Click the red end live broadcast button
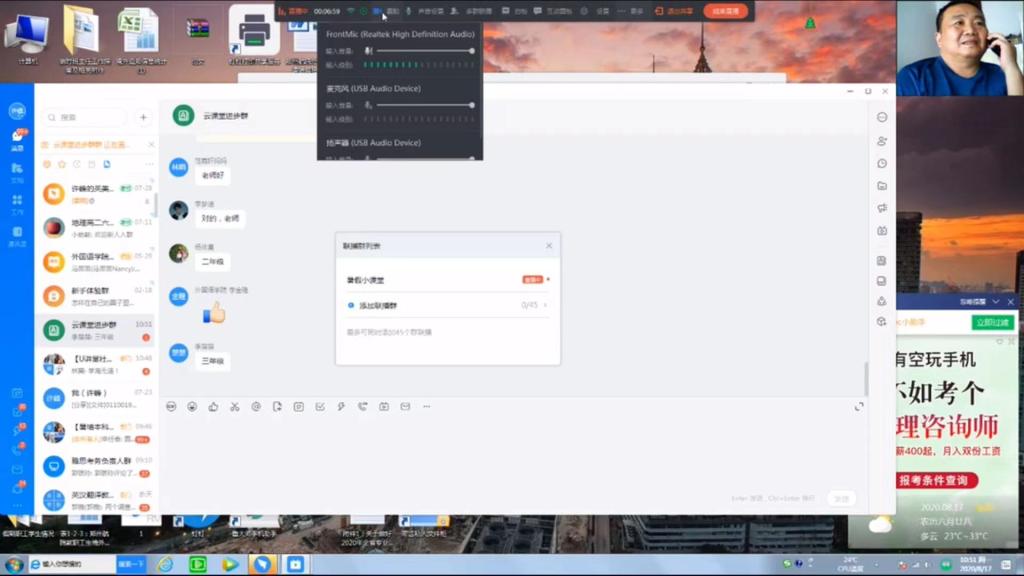Image resolution: width=1024 pixels, height=576 pixels. coord(726,11)
